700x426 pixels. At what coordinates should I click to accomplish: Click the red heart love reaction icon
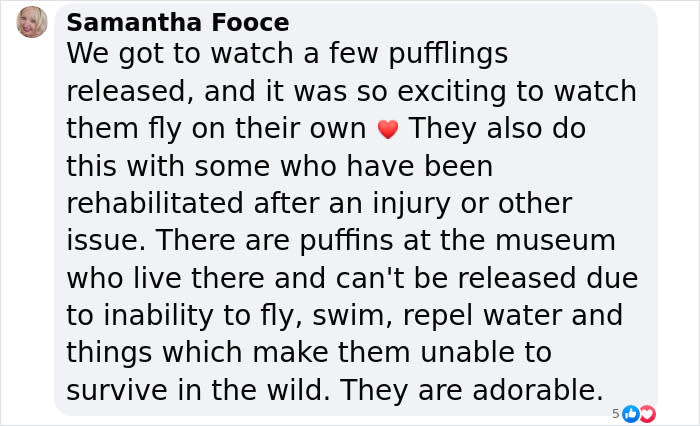tap(647, 414)
